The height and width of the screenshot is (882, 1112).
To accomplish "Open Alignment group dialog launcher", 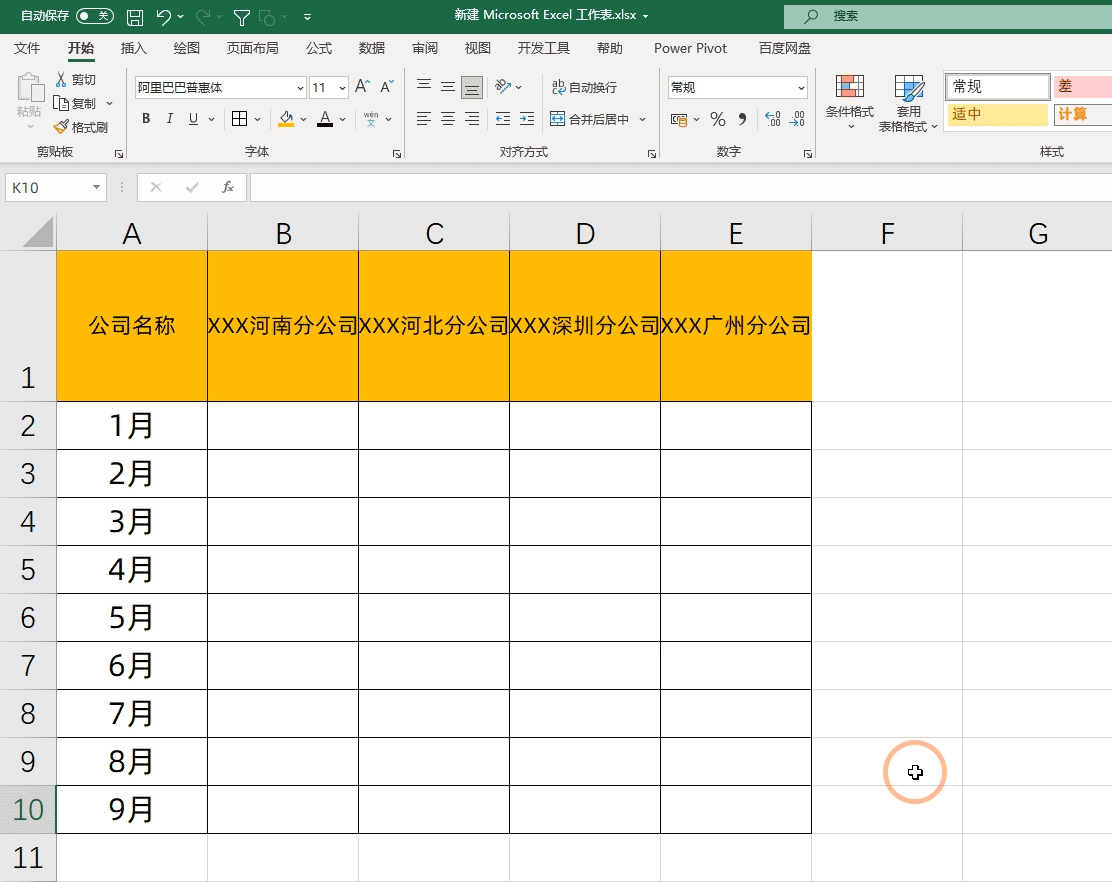I will pos(652,153).
